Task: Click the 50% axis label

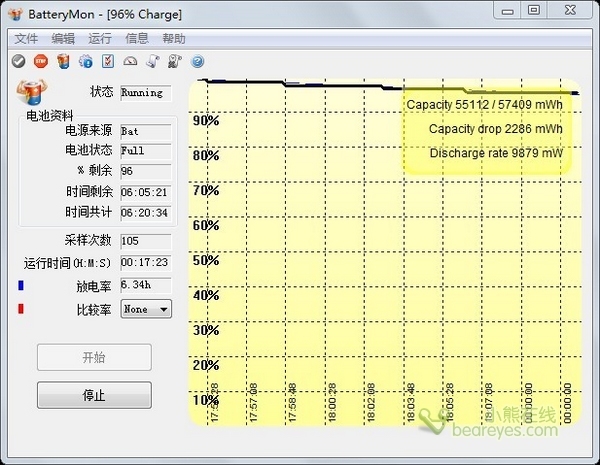Action: 206,260
